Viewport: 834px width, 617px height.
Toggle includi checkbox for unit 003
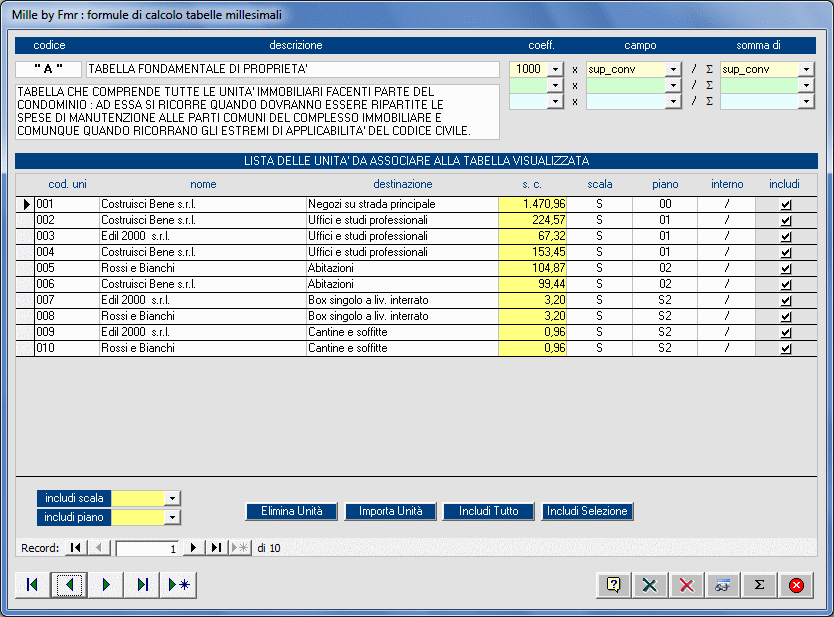[x=786, y=237]
